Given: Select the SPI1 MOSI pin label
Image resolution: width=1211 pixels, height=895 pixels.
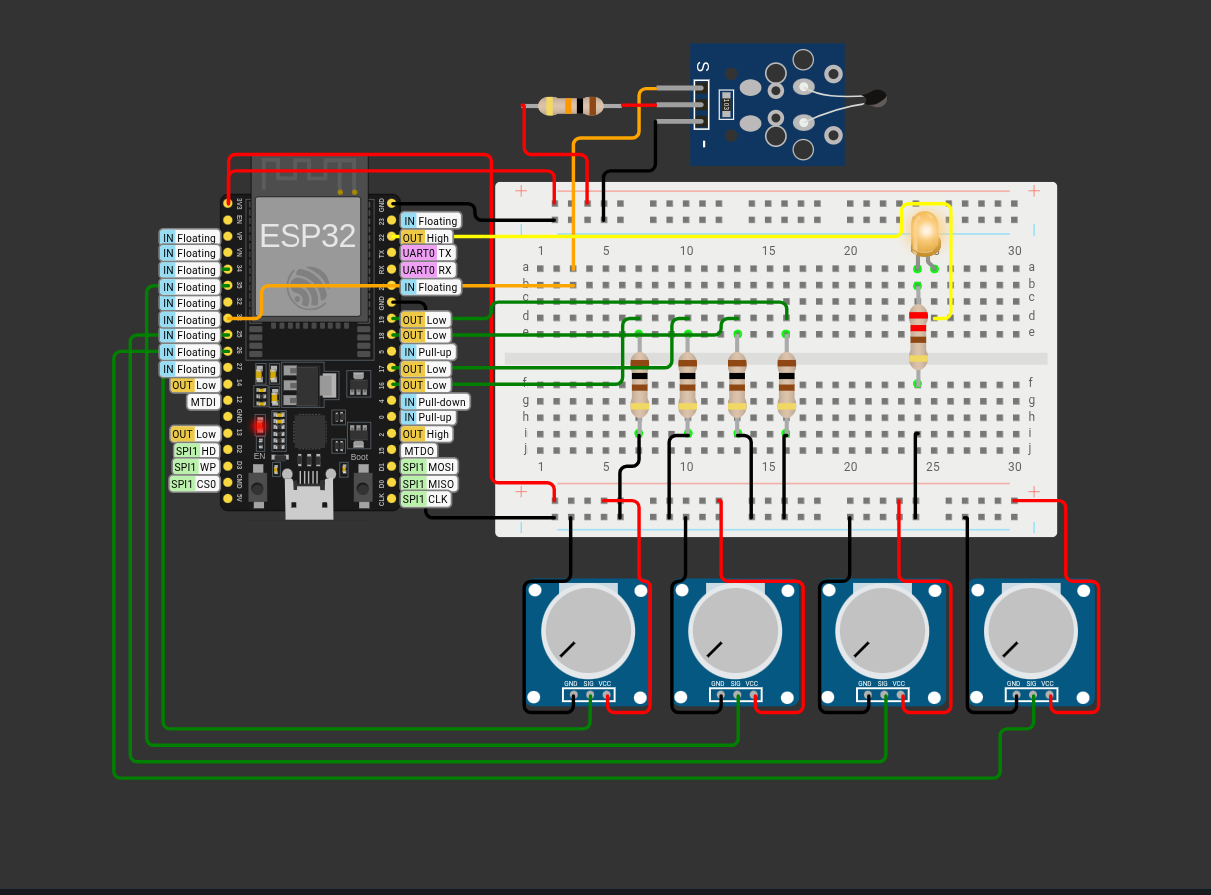Looking at the screenshot, I should click(x=428, y=466).
